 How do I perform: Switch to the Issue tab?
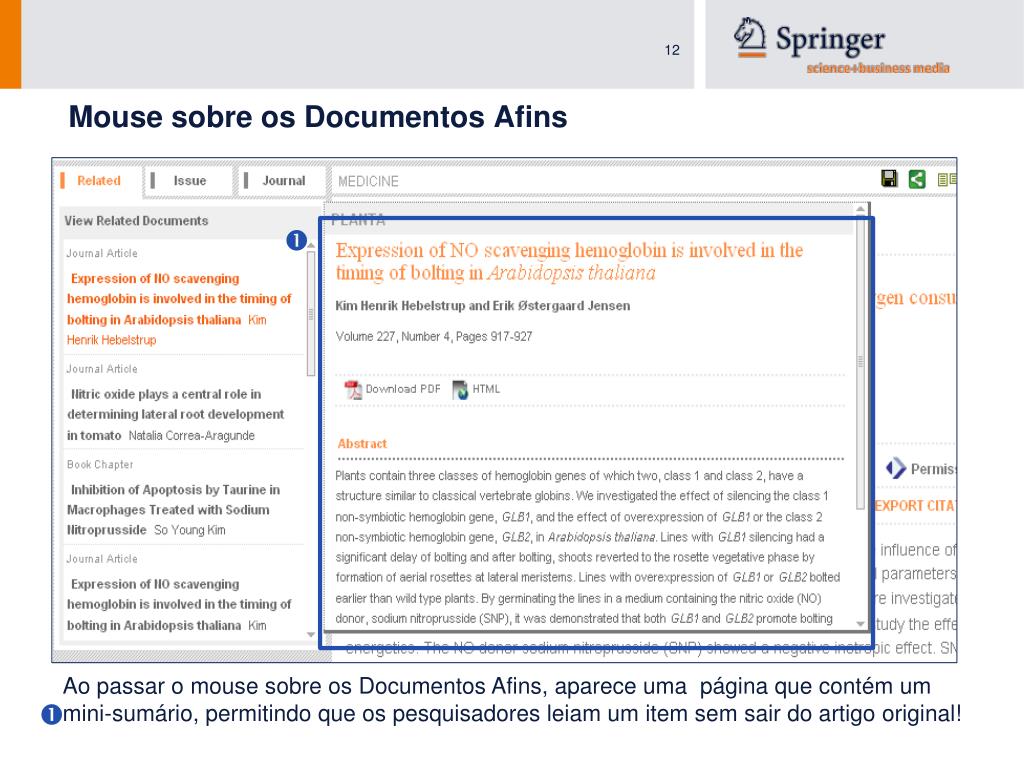click(x=189, y=181)
